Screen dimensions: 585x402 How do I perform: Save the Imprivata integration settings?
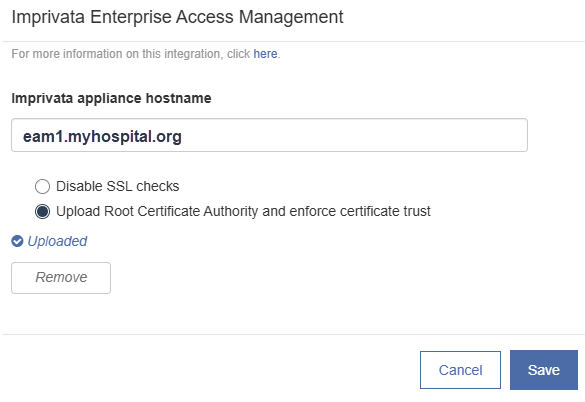[x=544, y=370]
